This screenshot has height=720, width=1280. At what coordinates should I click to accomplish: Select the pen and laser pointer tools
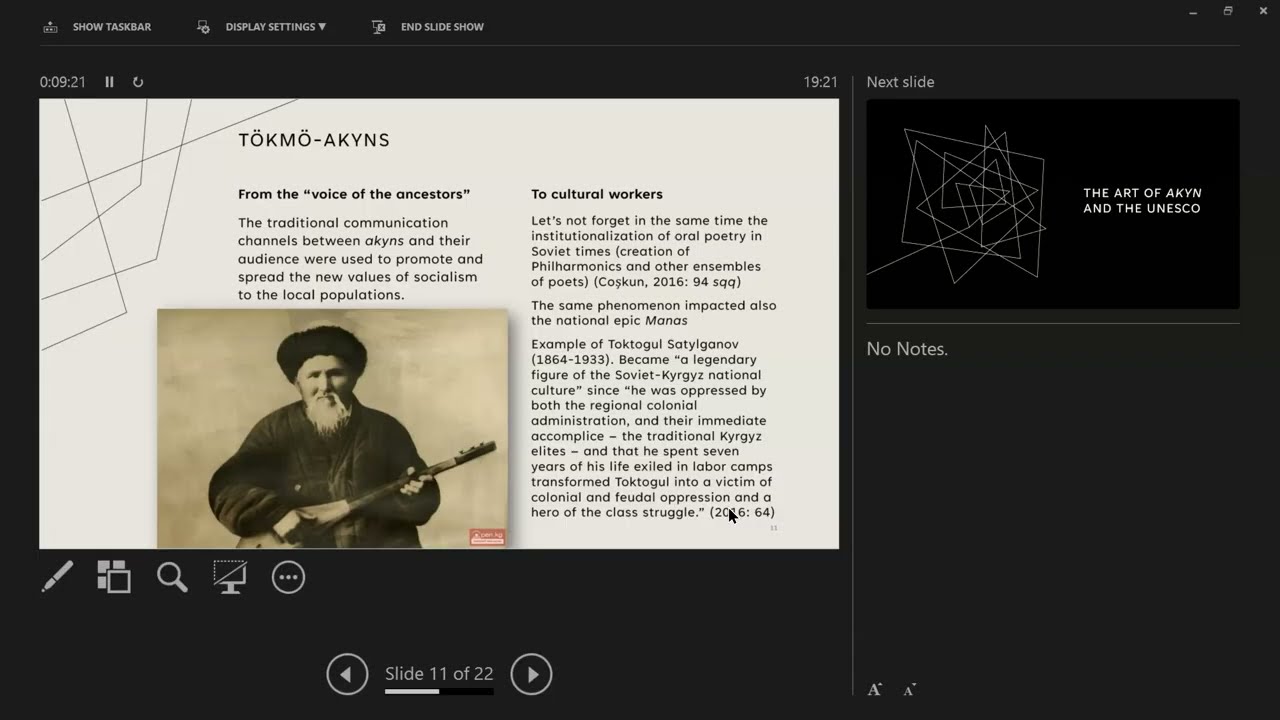[57, 577]
